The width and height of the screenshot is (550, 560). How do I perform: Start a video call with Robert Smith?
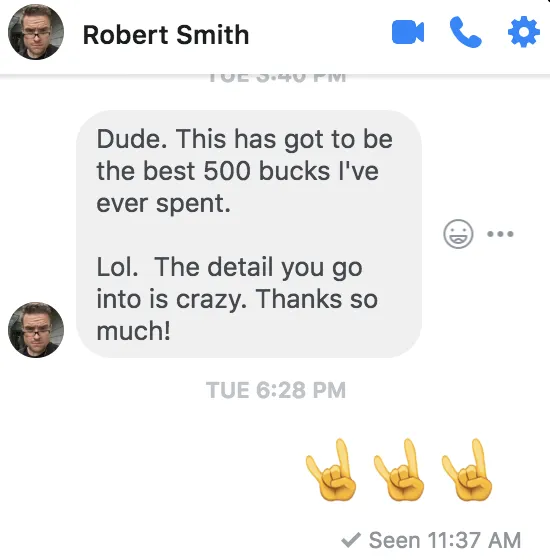(x=408, y=32)
